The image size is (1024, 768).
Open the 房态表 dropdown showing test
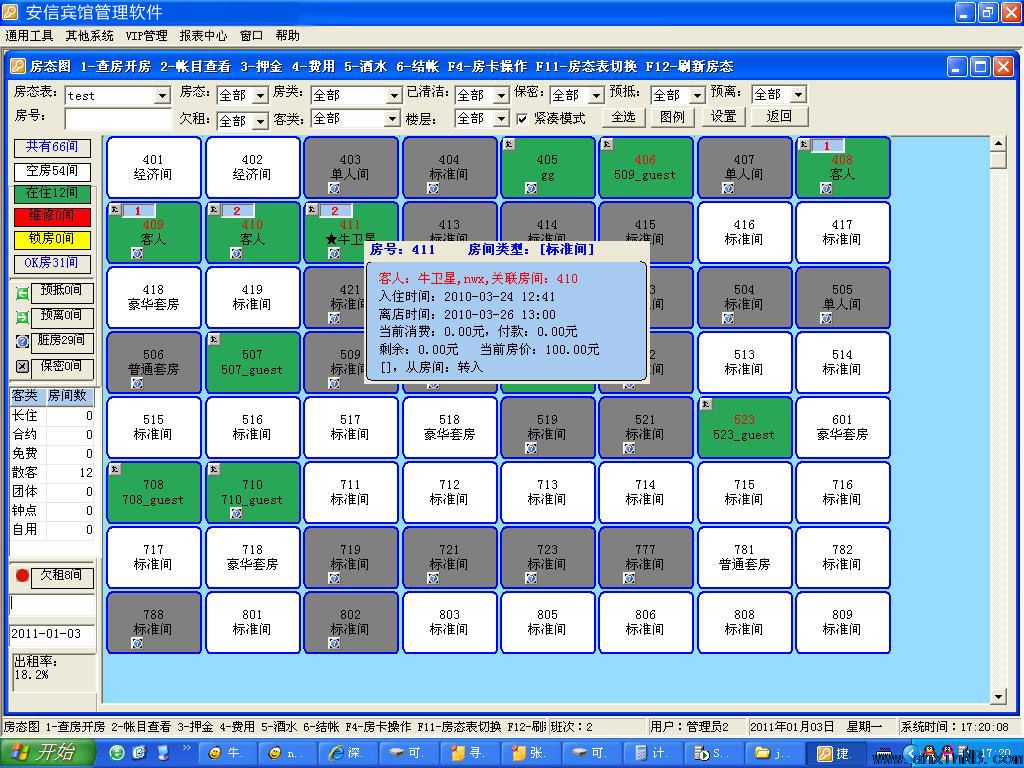pos(162,96)
